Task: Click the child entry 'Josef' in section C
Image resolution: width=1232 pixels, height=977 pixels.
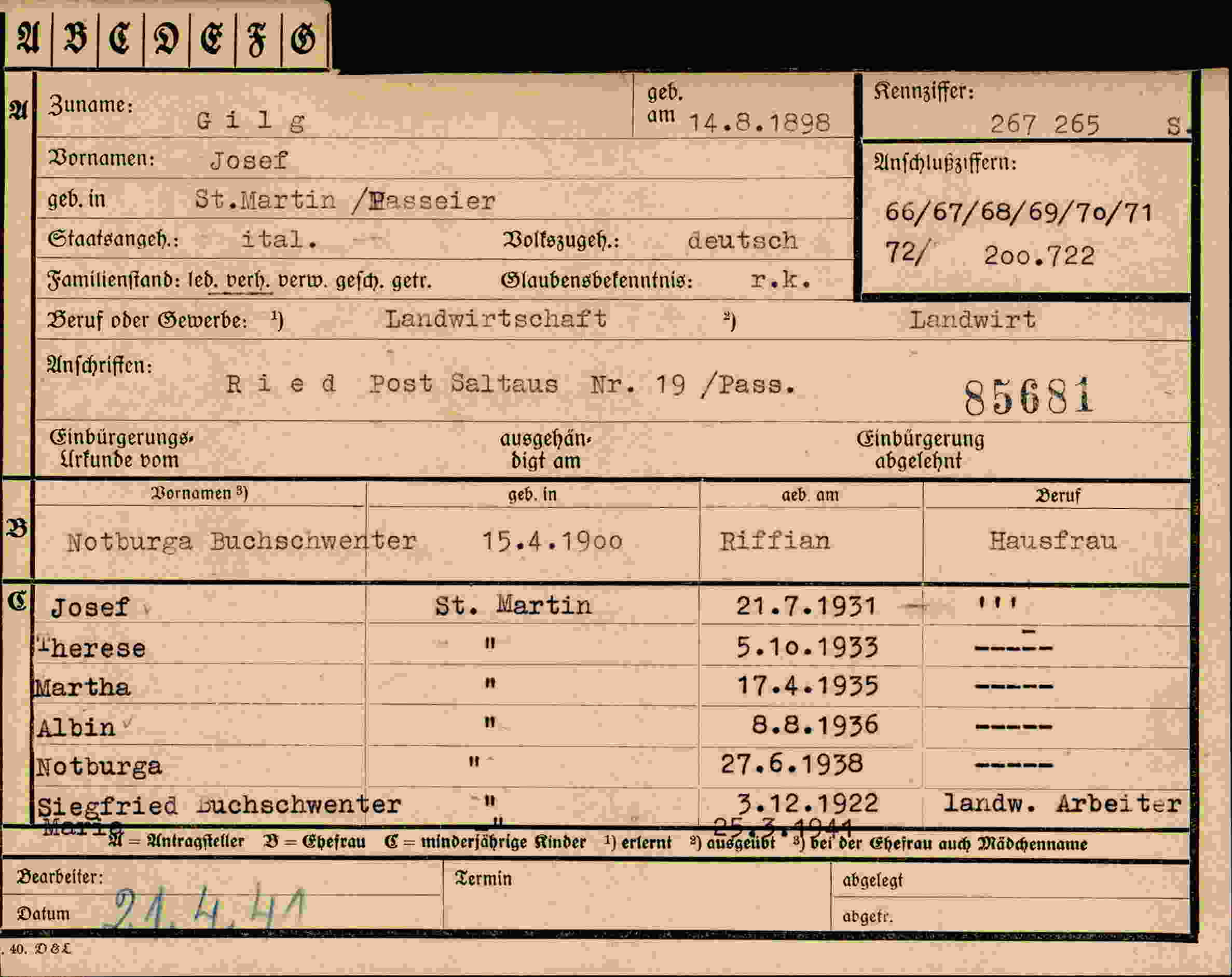Action: [x=90, y=607]
